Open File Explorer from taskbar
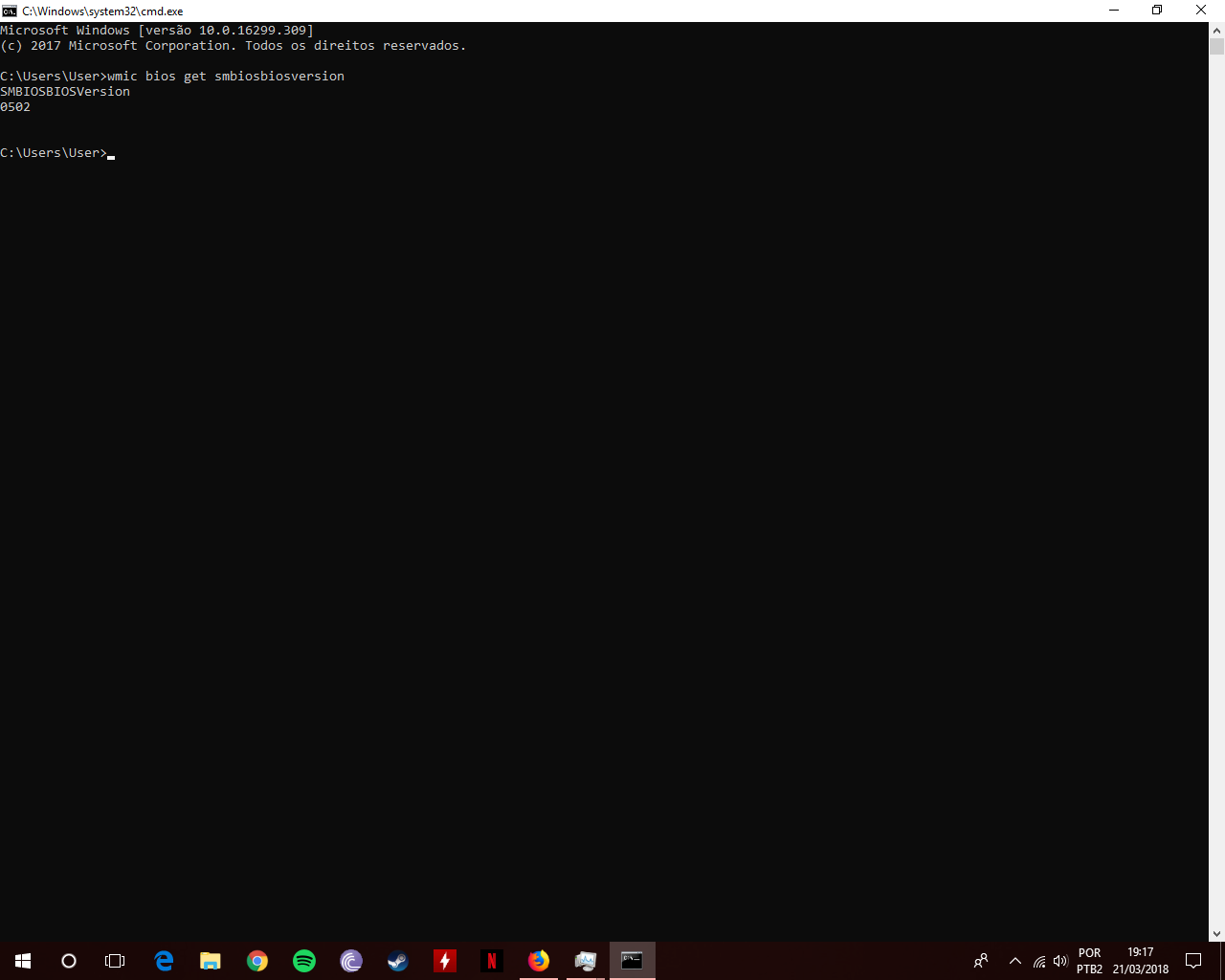 point(211,961)
